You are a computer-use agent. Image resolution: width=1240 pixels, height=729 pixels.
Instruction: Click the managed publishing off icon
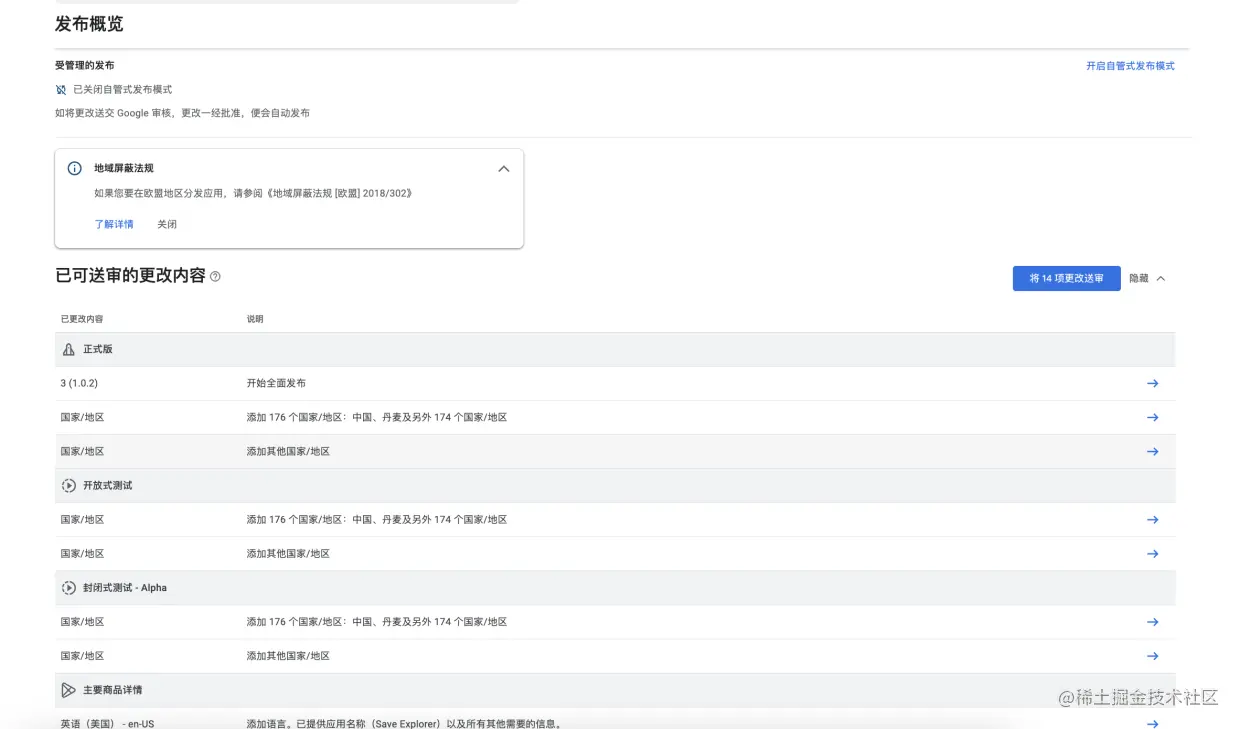(61, 90)
